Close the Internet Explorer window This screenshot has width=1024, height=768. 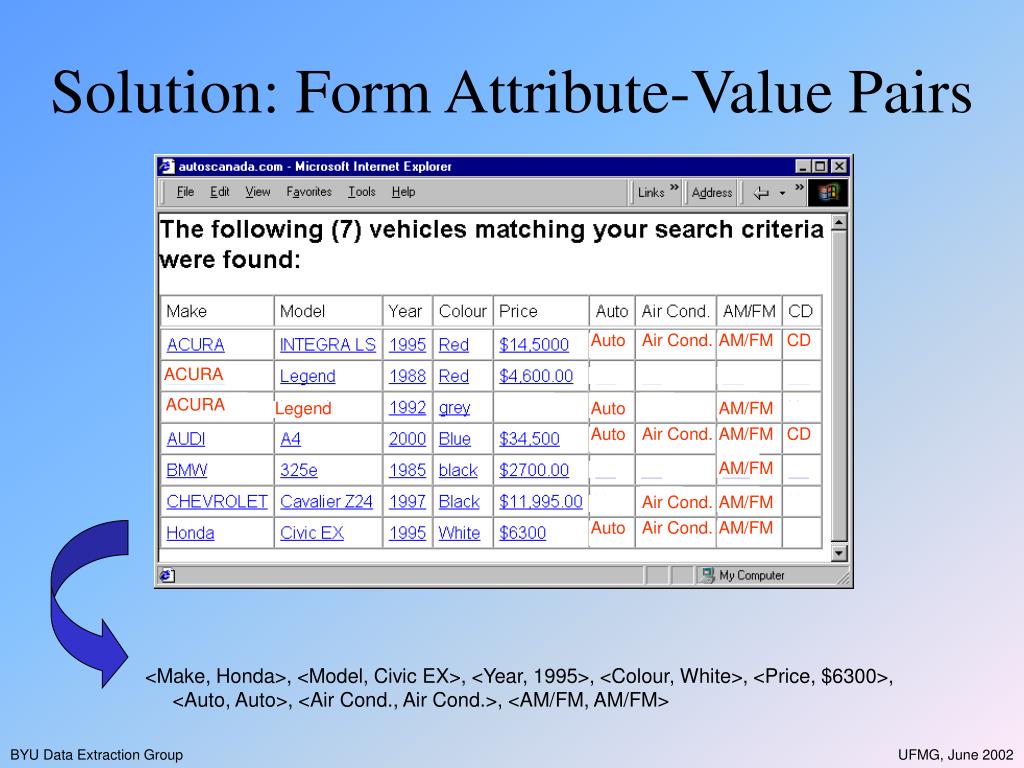click(x=839, y=167)
